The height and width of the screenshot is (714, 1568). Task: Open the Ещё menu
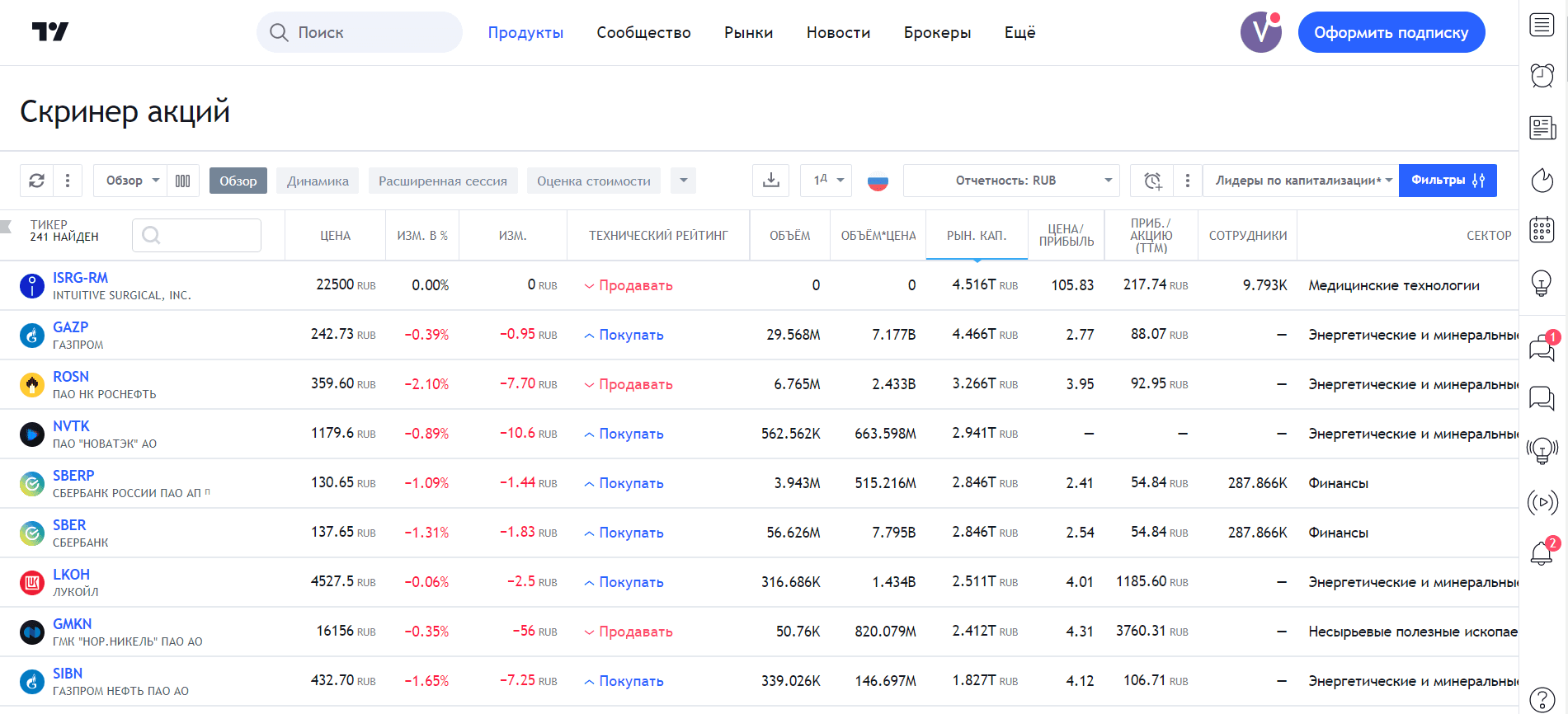[x=1020, y=32]
